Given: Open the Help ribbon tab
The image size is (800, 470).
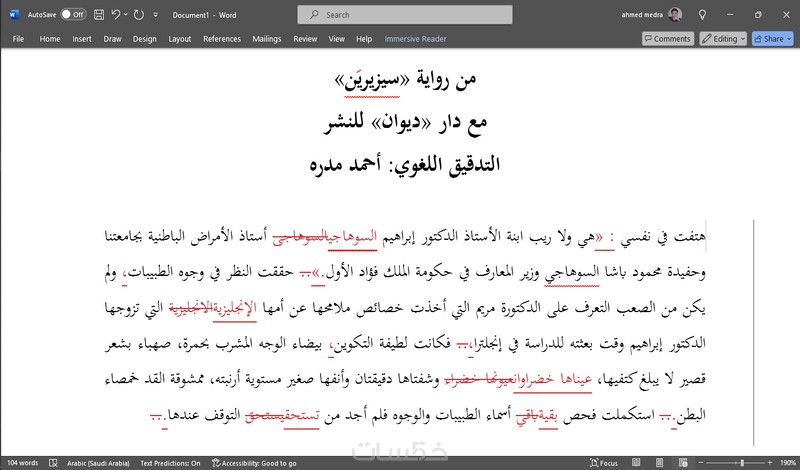Looking at the screenshot, I should (364, 39).
